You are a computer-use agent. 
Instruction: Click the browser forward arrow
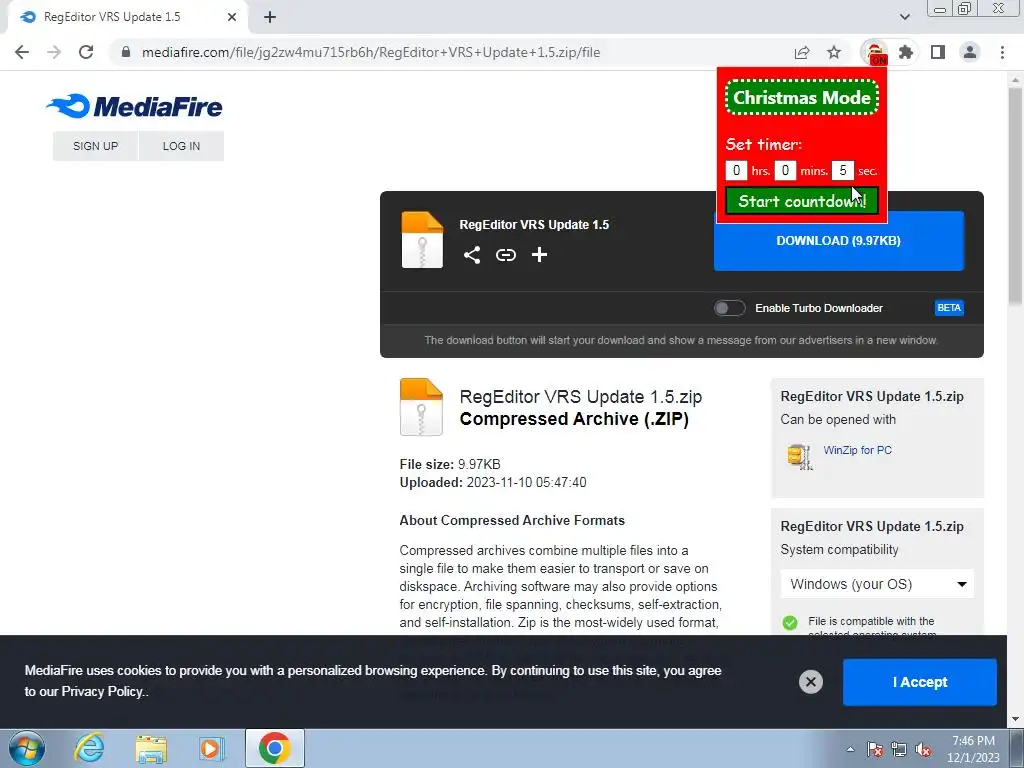[54, 52]
